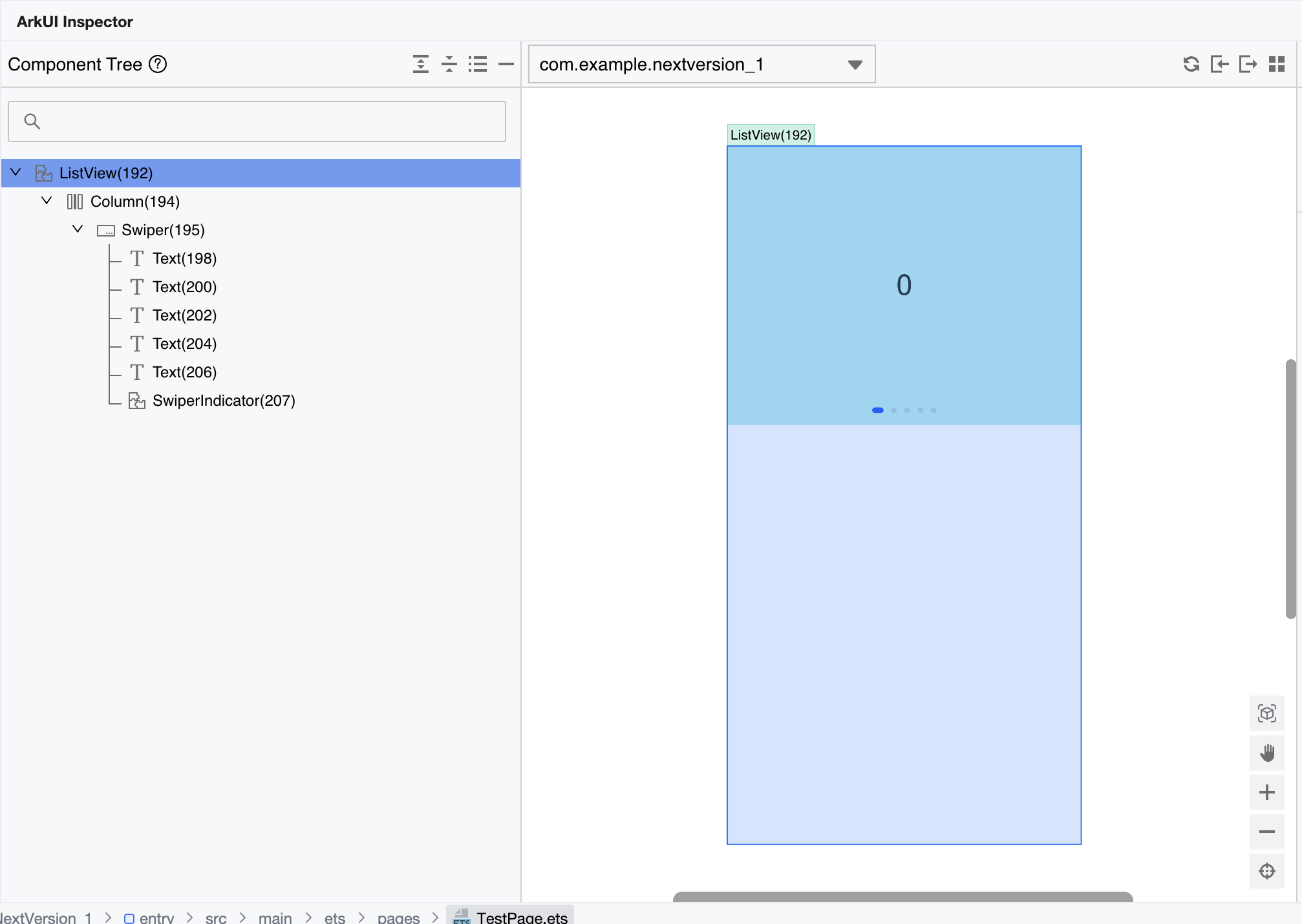Viewport: 1302px width, 924px height.
Task: Click the import snapshot icon
Action: [x=1219, y=64]
